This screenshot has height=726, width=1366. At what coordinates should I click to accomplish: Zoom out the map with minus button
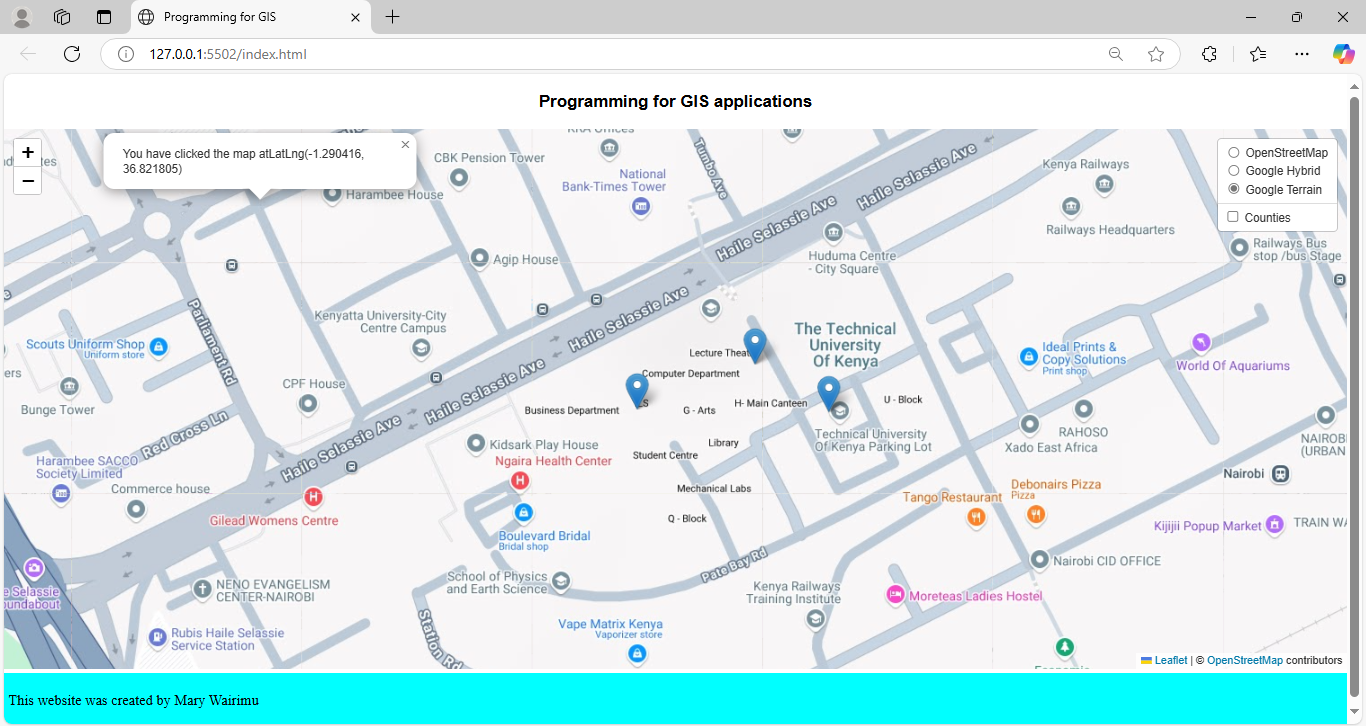pyautogui.click(x=28, y=181)
